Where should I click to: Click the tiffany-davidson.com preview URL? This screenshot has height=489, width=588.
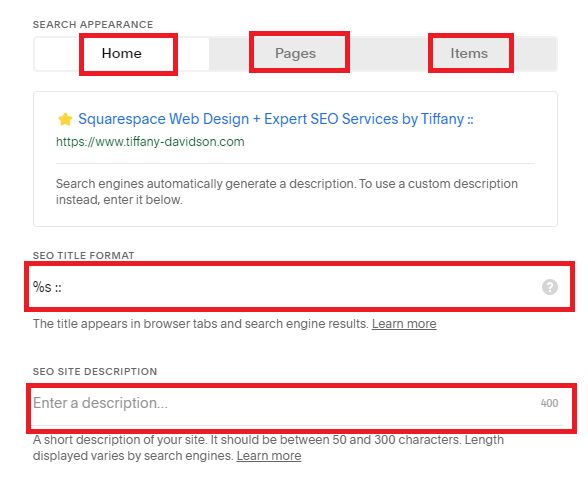[150, 142]
